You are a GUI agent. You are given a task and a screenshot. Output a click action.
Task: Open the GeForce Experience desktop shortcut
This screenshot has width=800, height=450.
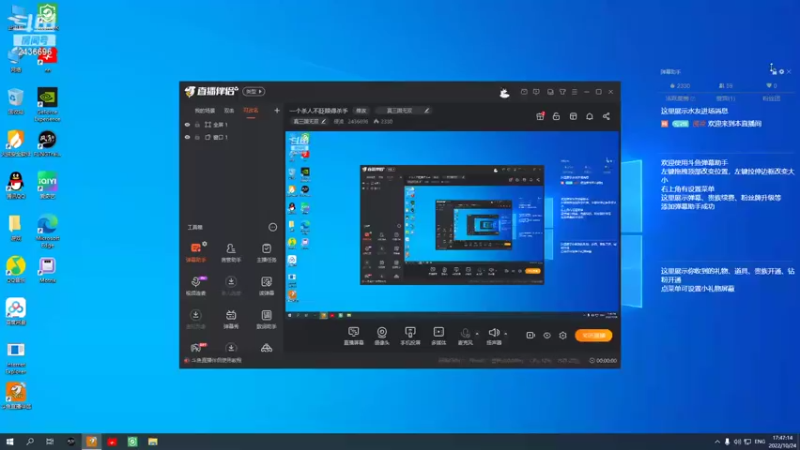point(47,105)
